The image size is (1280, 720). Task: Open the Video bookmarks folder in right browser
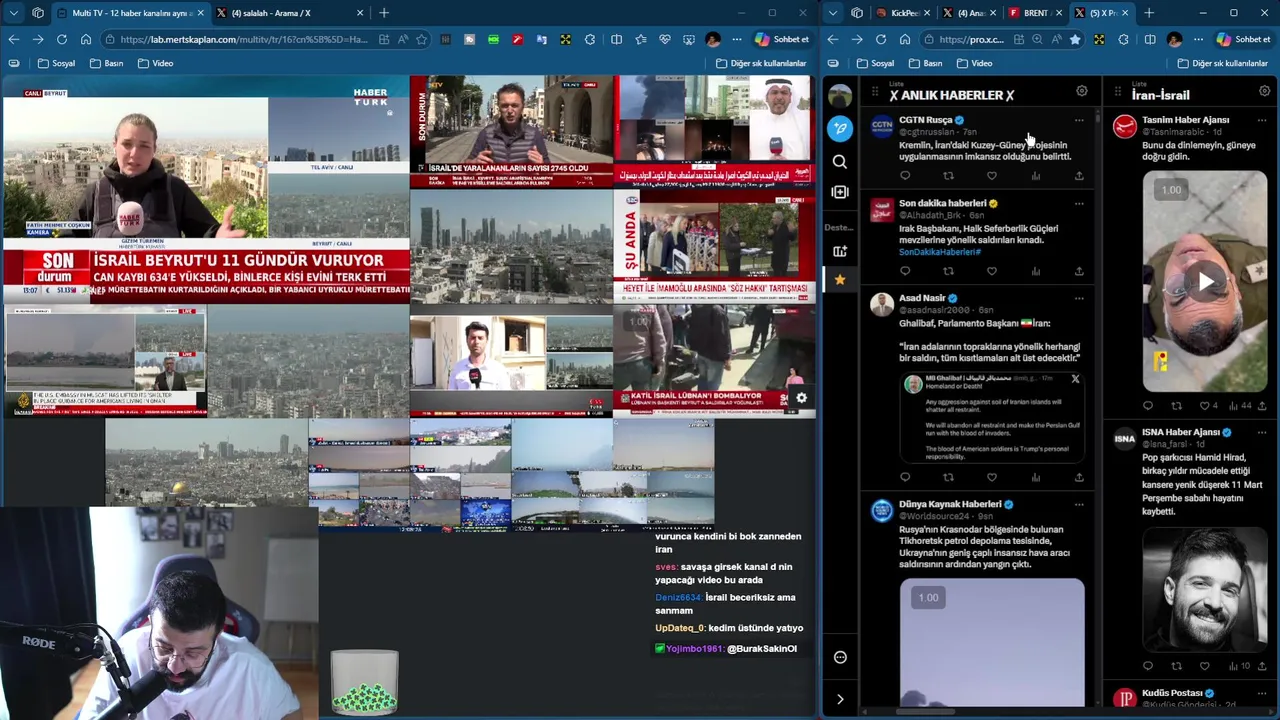(975, 63)
